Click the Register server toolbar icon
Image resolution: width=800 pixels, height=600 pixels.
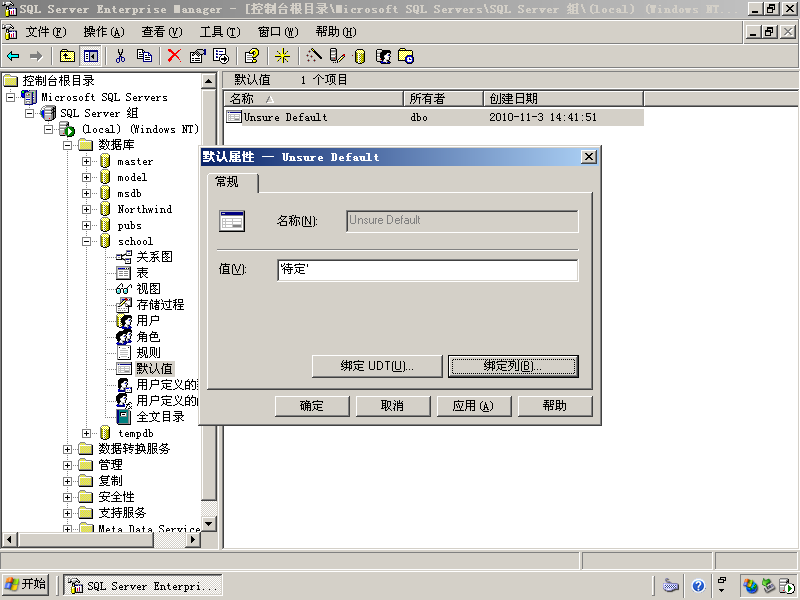(x=337, y=56)
